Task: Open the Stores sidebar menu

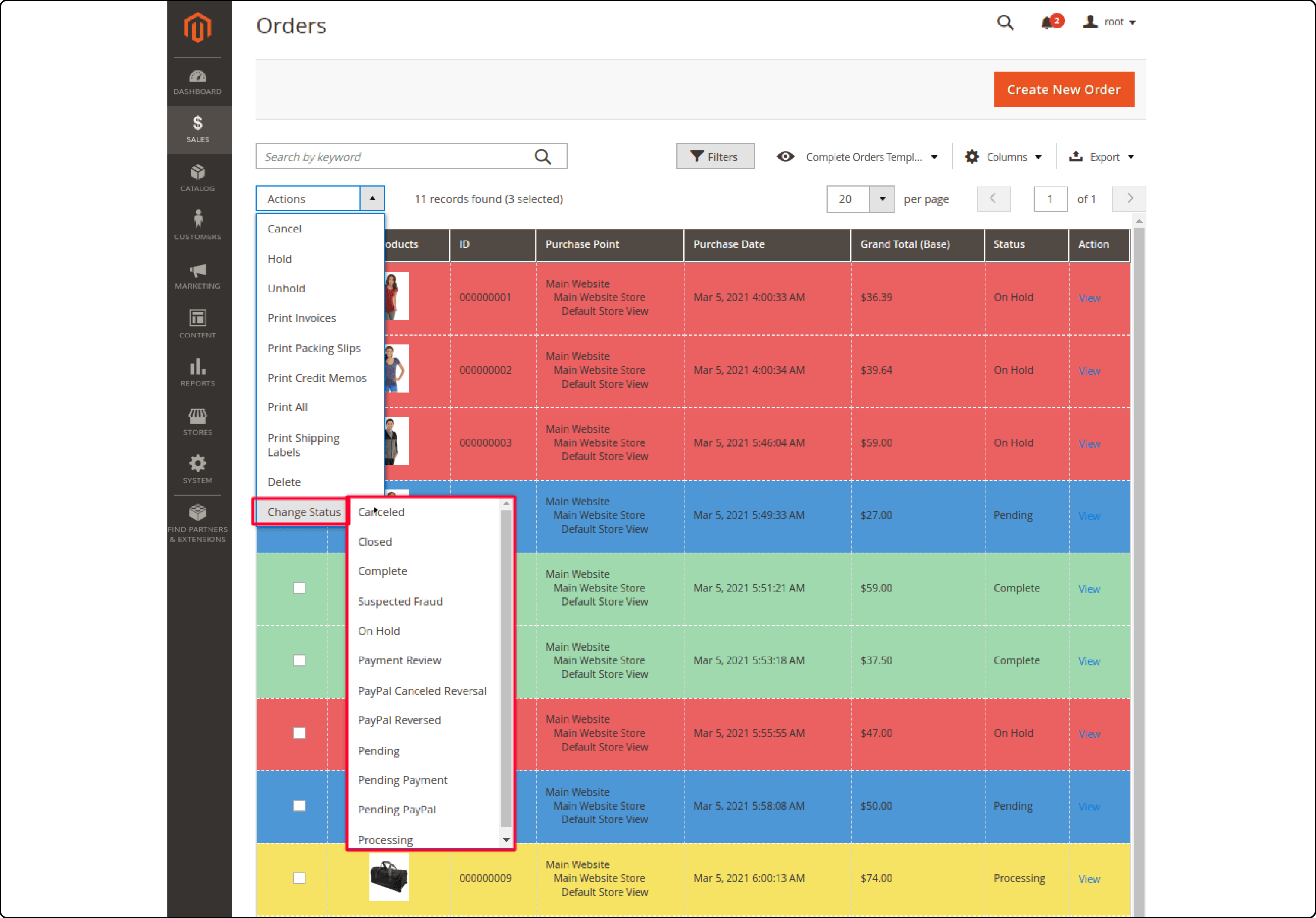Action: [197, 422]
